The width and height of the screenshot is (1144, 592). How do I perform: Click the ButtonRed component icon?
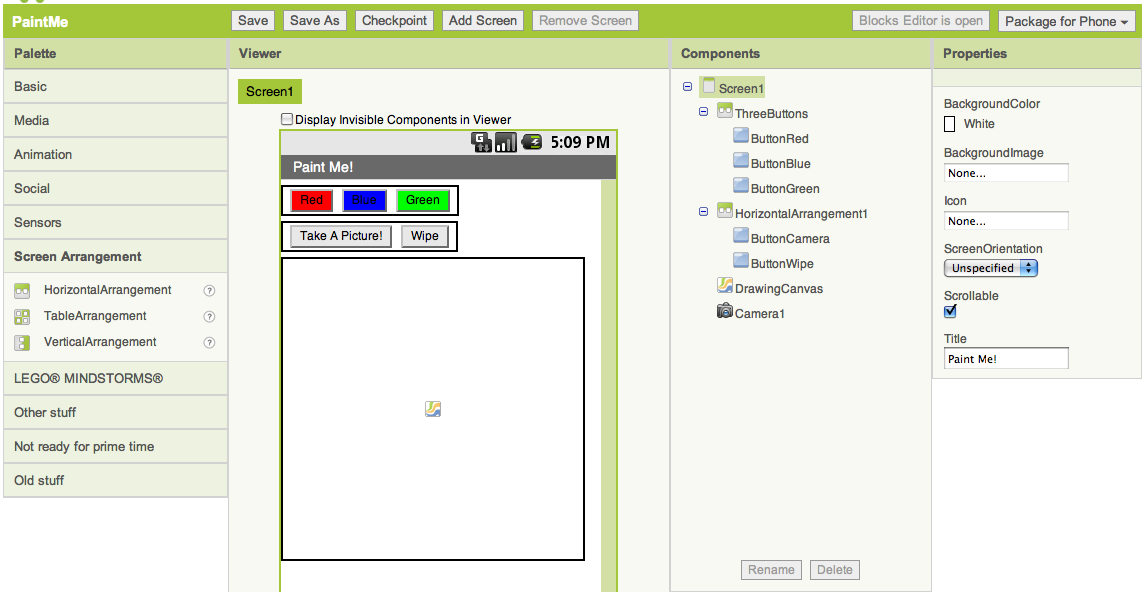point(741,137)
